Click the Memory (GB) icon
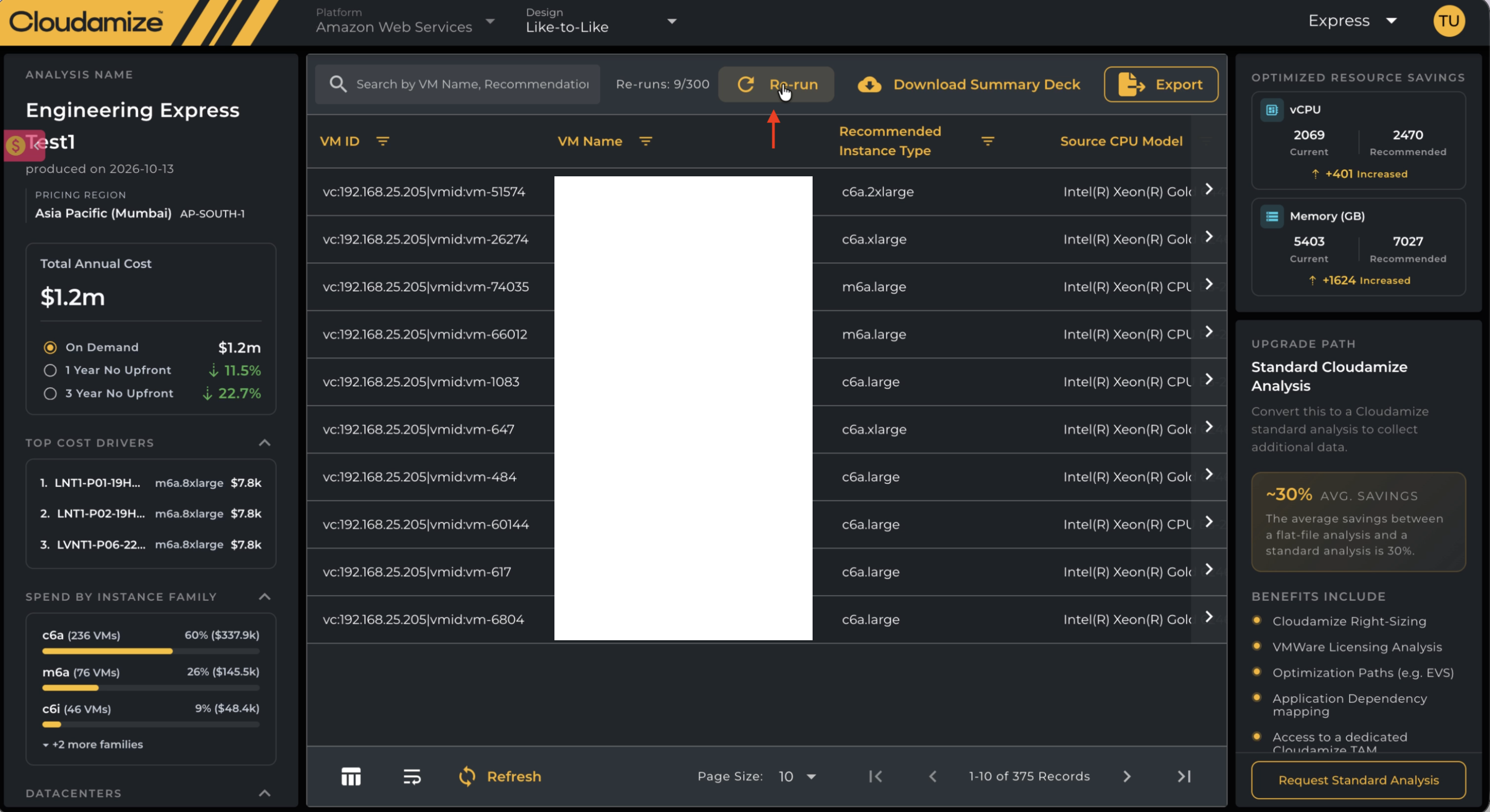 tap(1271, 216)
